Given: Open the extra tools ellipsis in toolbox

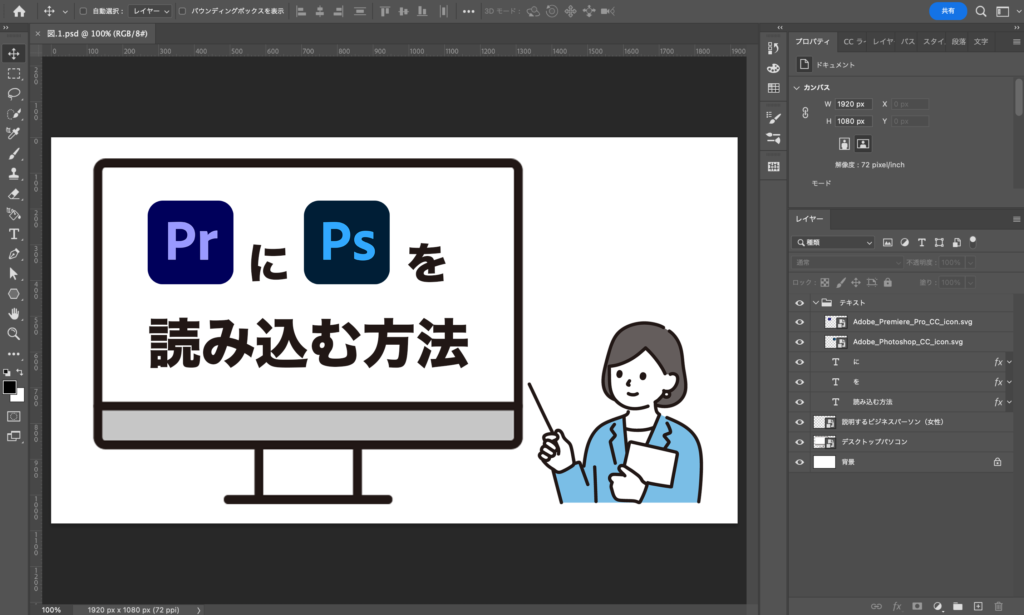Looking at the screenshot, I should tap(14, 354).
